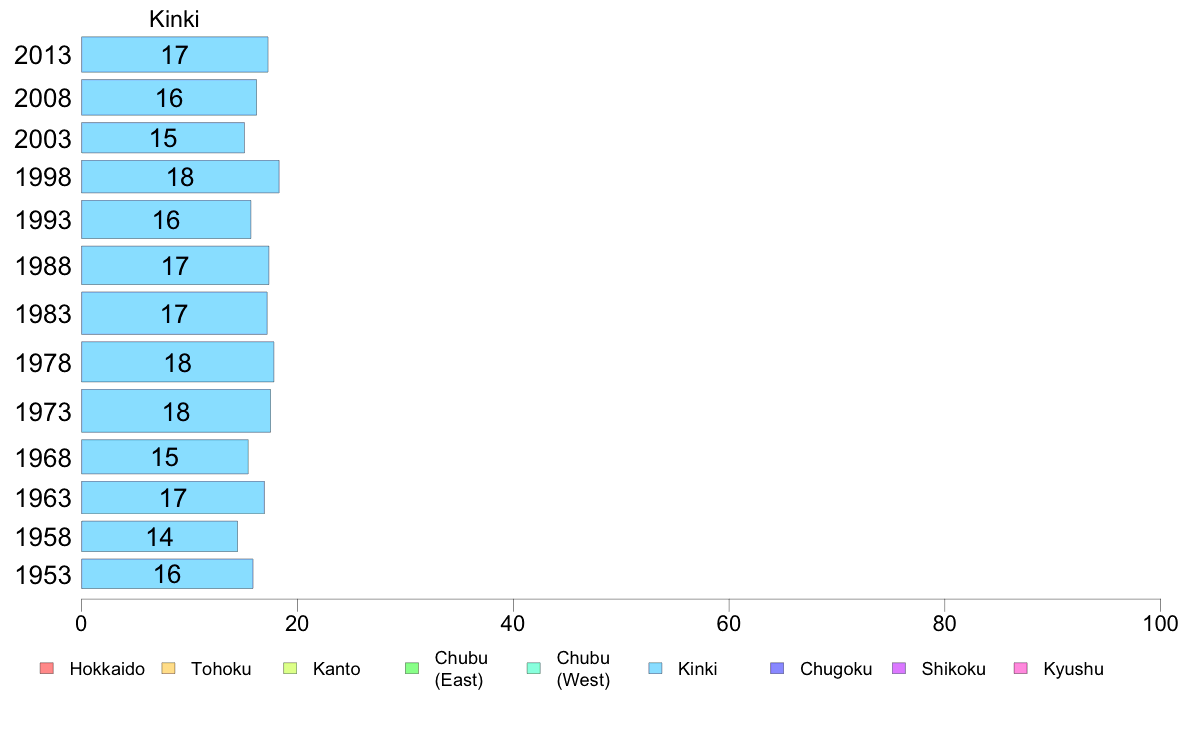The height and width of the screenshot is (736, 1188).
Task: Click the Kanto yellow-green legend swatch
Action: 290,669
